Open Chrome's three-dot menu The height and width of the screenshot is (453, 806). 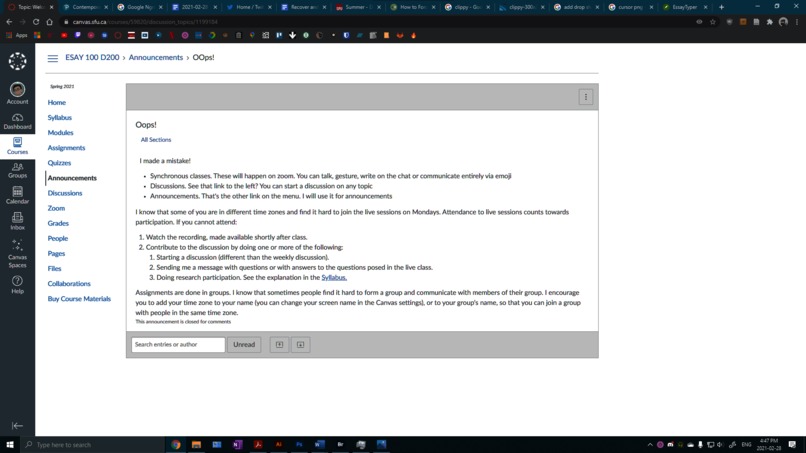coord(797,22)
